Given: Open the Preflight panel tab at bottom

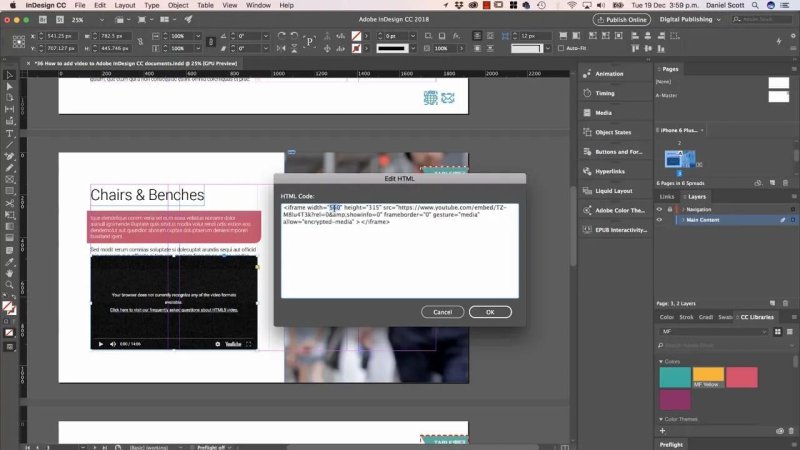Looking at the screenshot, I should pos(671,445).
